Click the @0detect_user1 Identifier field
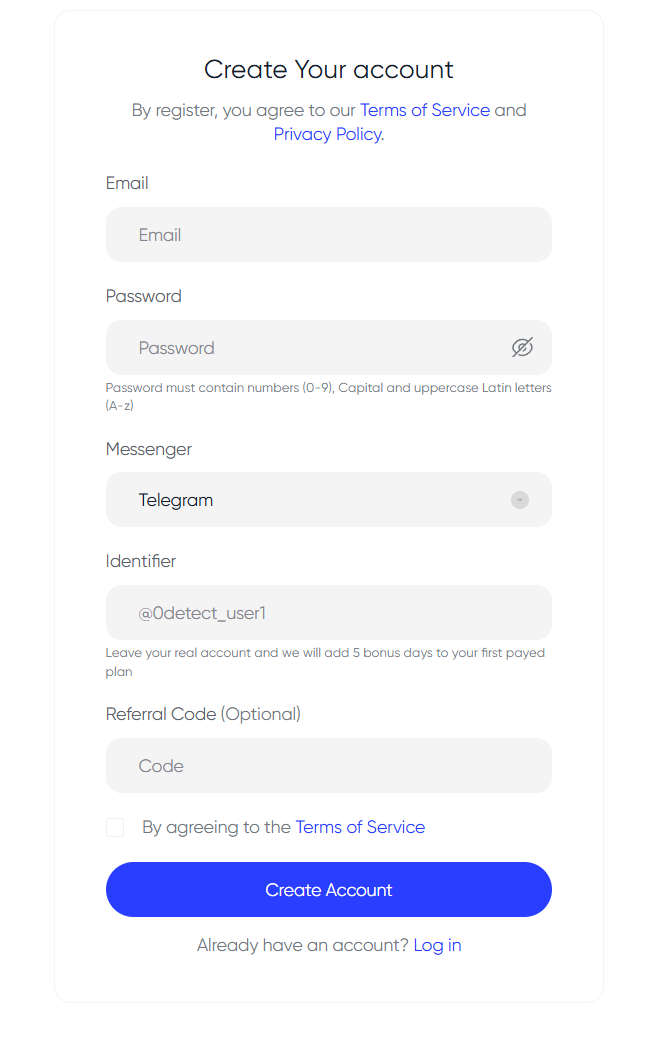Viewport: 646px width, 1042px height. coord(328,613)
